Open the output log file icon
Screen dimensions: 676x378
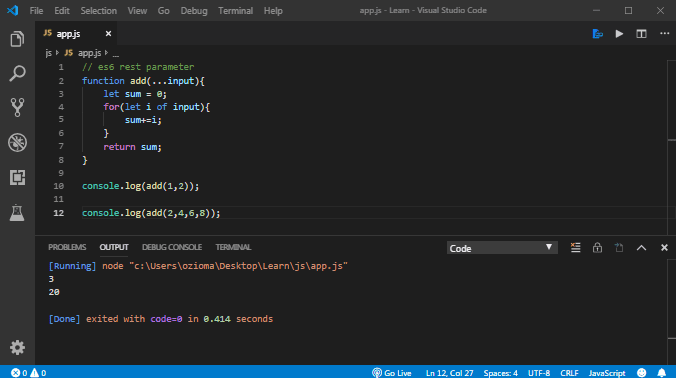(619, 247)
